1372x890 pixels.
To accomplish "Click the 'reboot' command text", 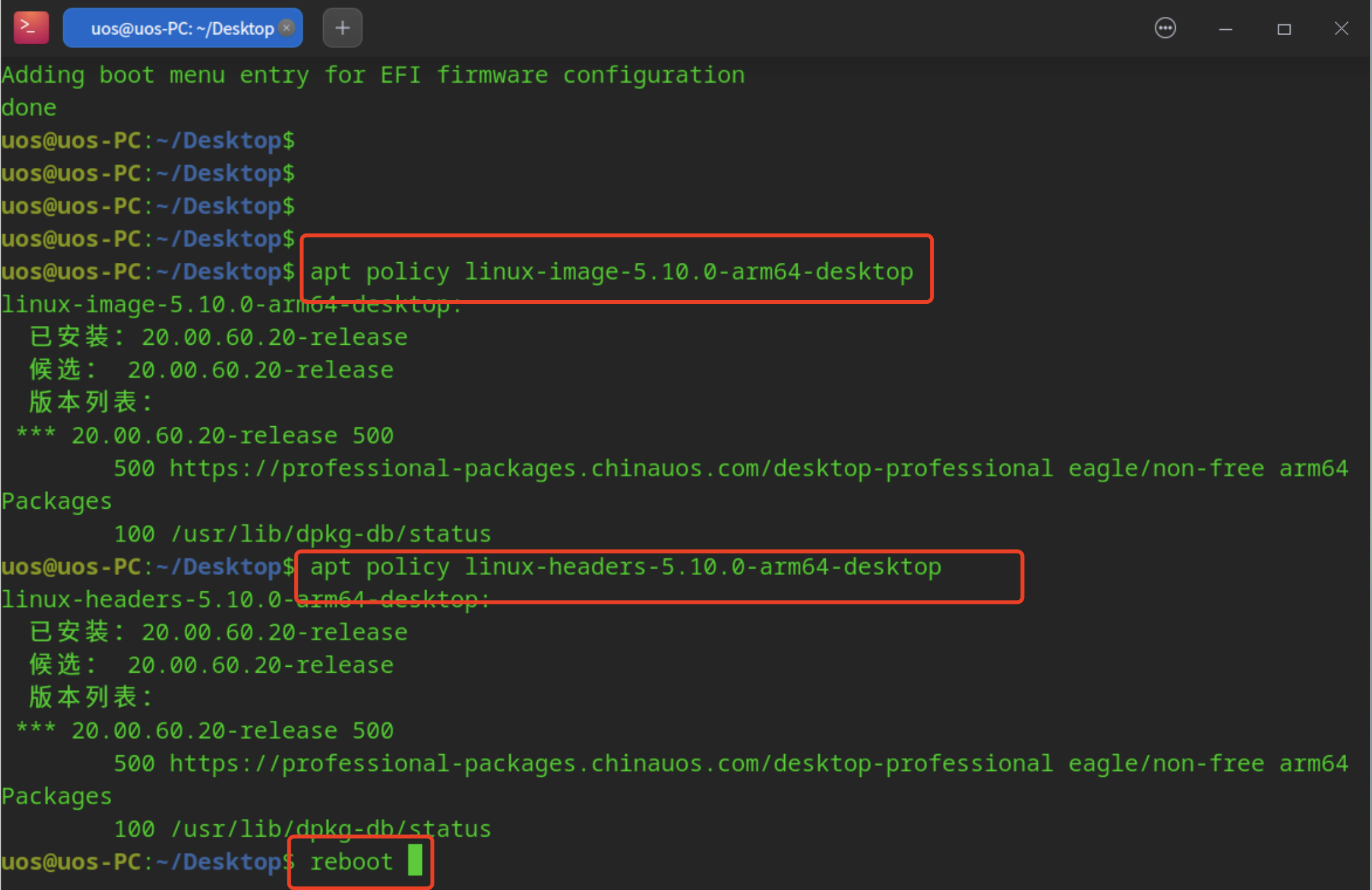I will 351,861.
